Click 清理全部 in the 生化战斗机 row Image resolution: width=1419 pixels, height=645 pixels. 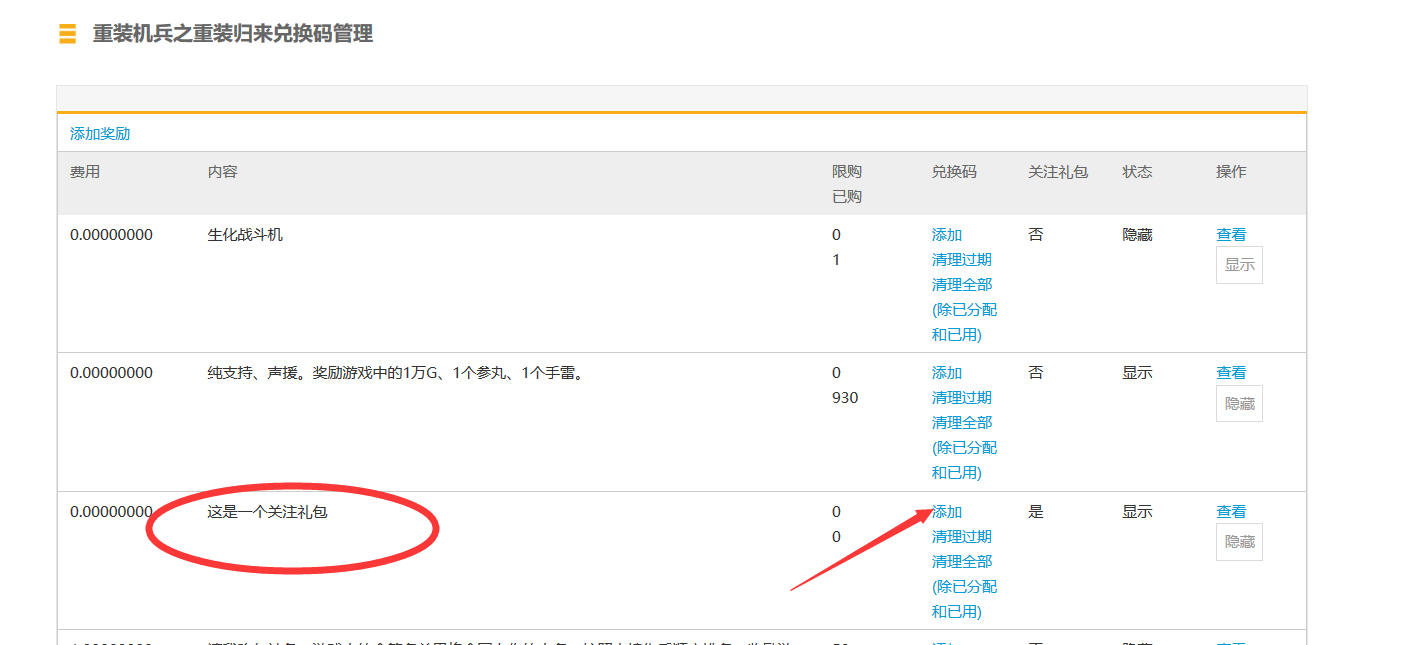pyautogui.click(x=962, y=285)
